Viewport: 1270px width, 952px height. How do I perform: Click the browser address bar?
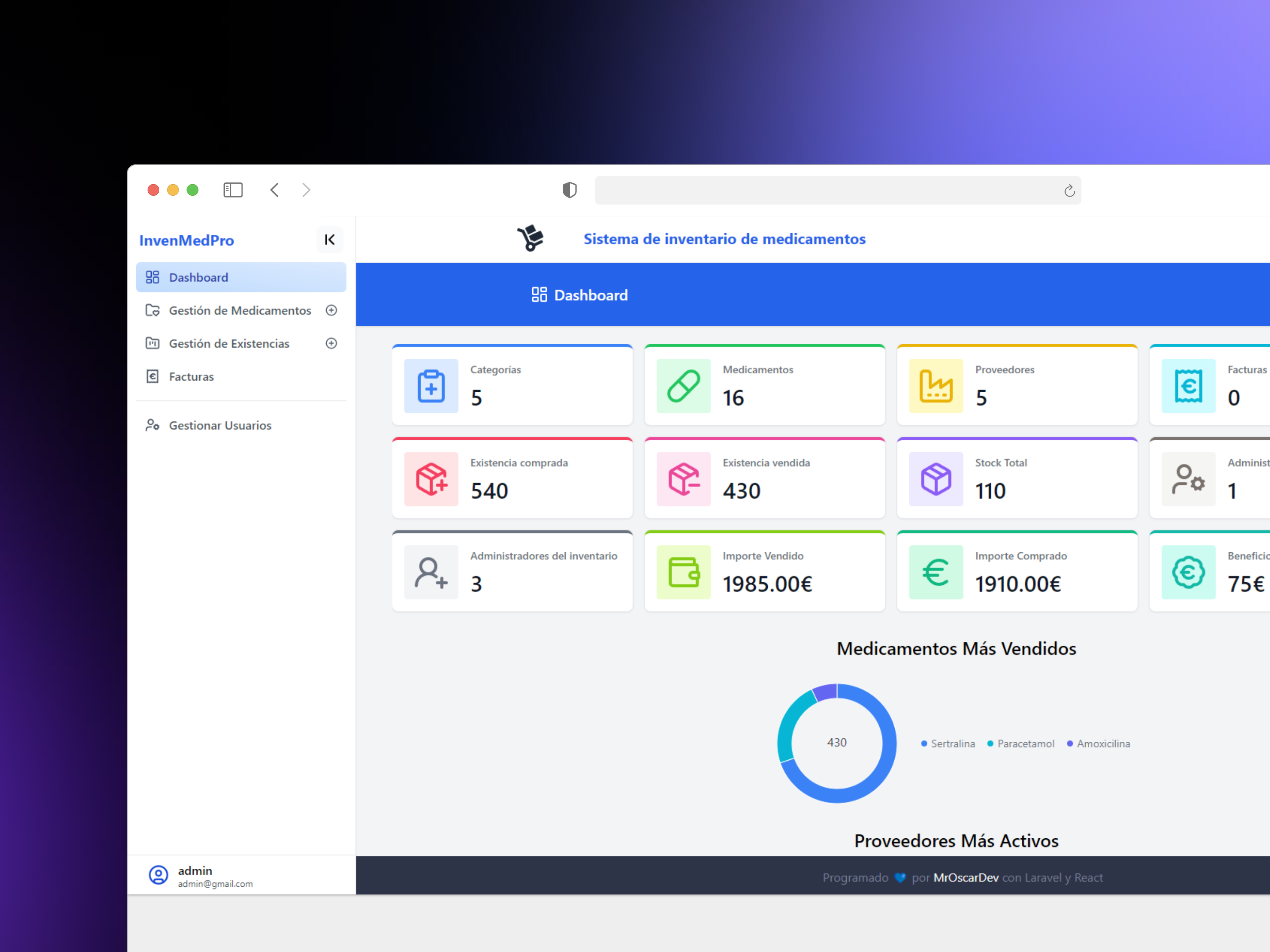point(838,190)
